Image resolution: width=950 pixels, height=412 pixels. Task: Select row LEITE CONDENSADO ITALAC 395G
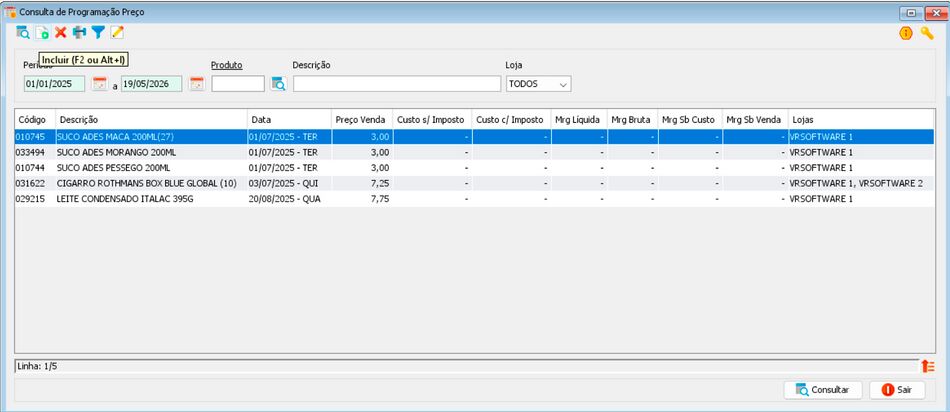coord(474,199)
